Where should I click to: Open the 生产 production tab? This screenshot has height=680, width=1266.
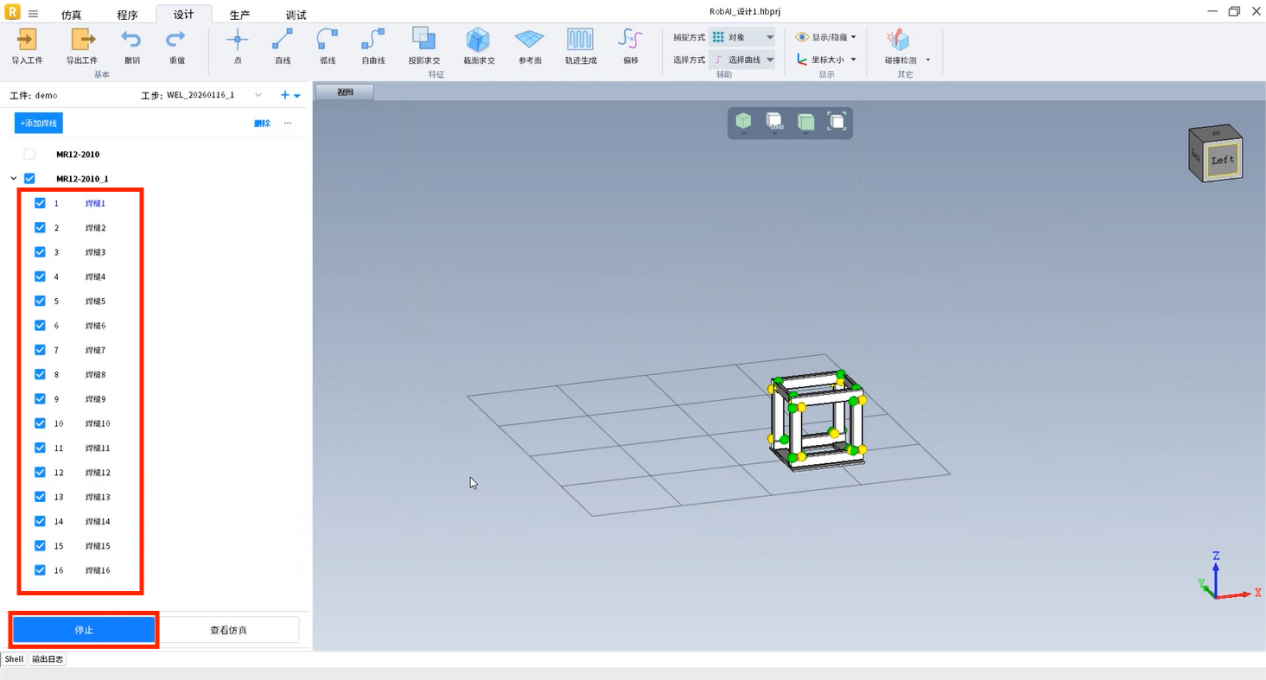pos(240,15)
